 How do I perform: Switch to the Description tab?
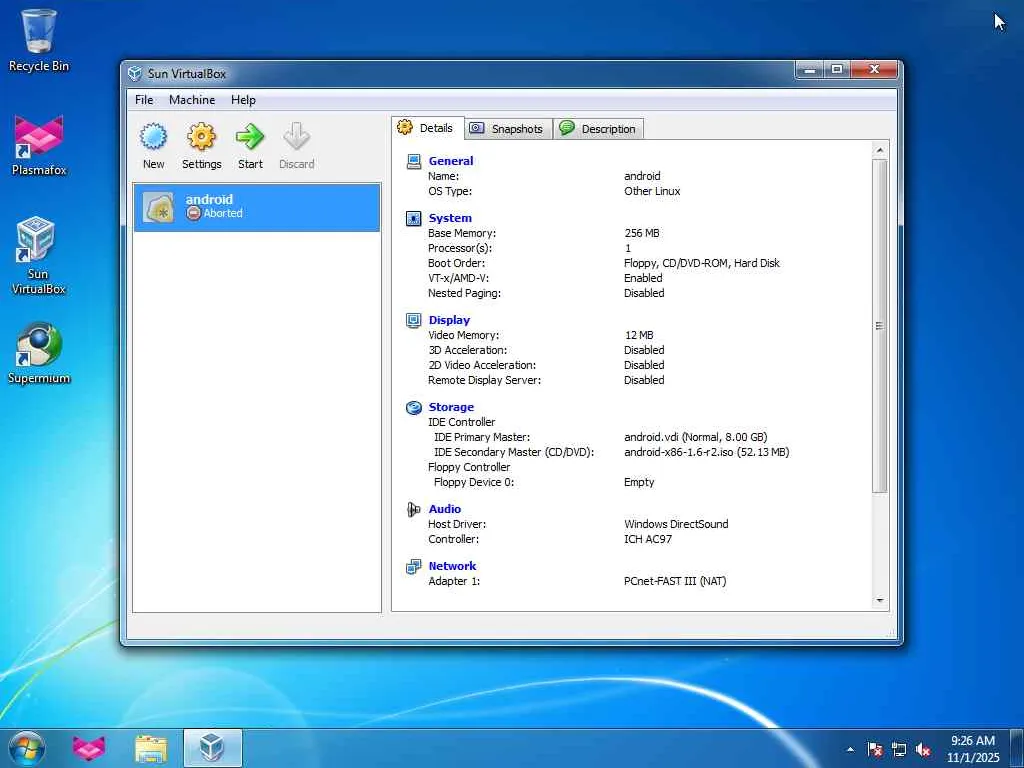[x=598, y=128]
